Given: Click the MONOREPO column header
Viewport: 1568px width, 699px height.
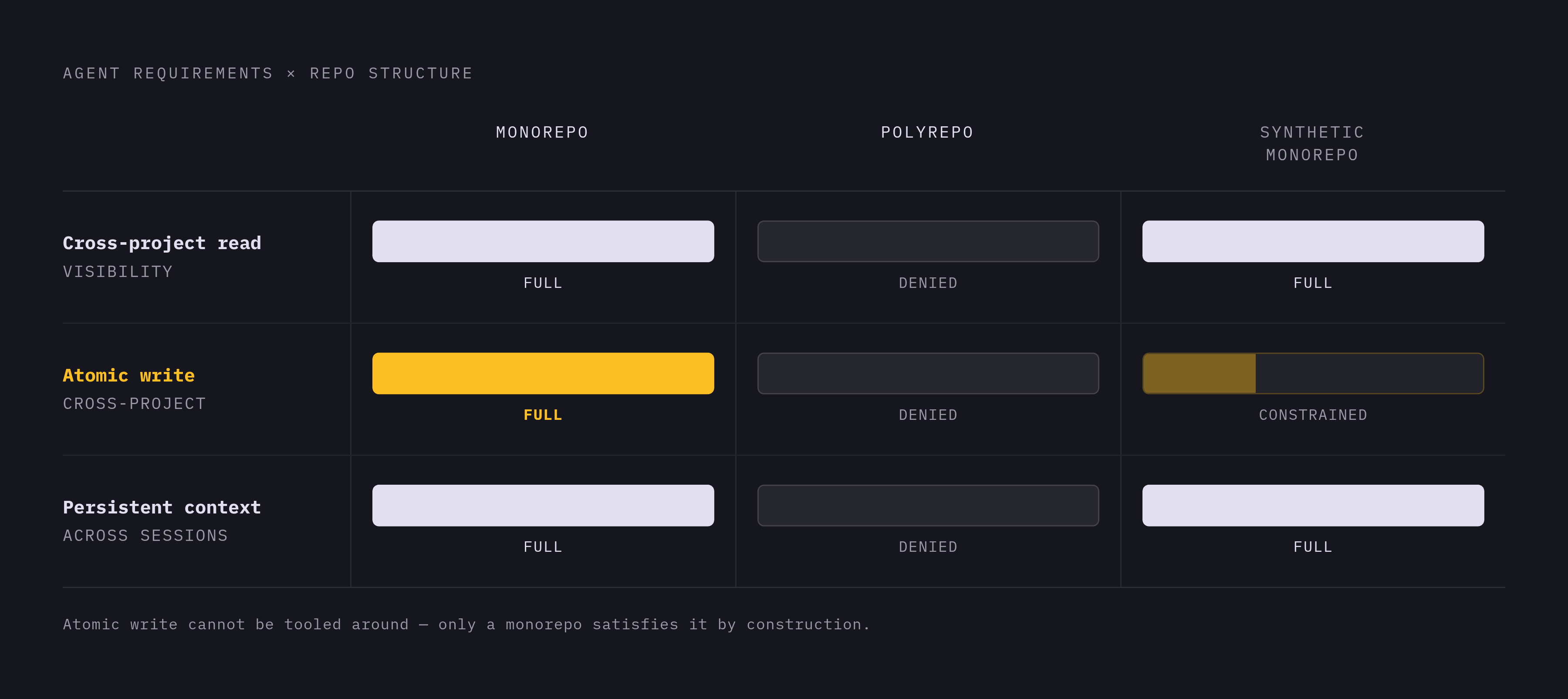Looking at the screenshot, I should (542, 132).
